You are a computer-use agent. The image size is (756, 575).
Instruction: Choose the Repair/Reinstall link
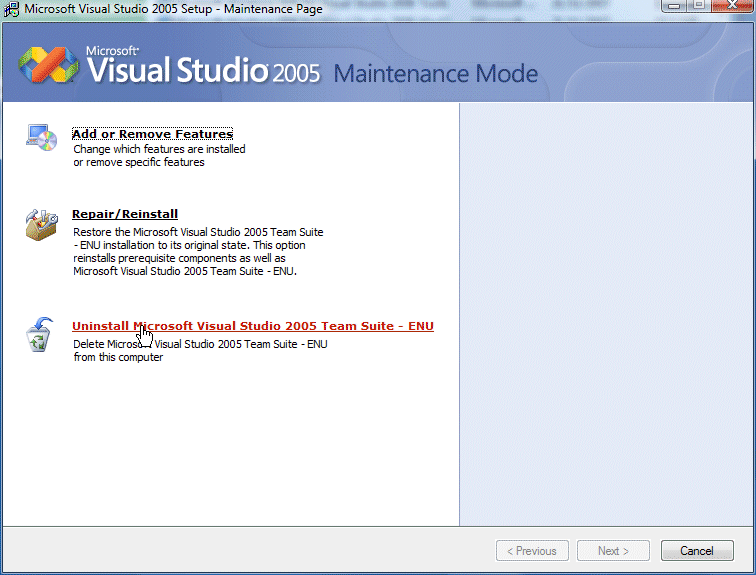click(125, 214)
